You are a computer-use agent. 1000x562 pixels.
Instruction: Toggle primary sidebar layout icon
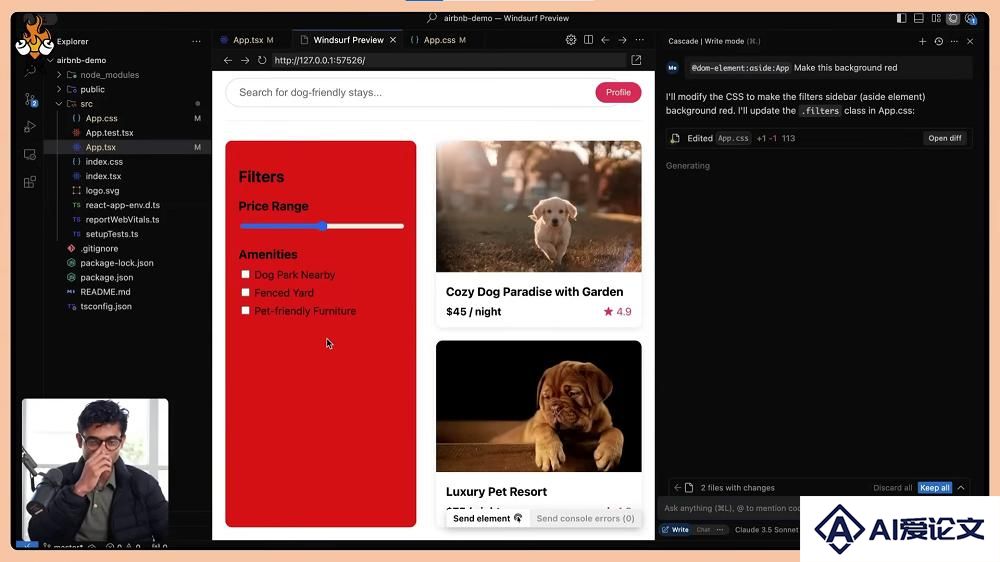(901, 18)
